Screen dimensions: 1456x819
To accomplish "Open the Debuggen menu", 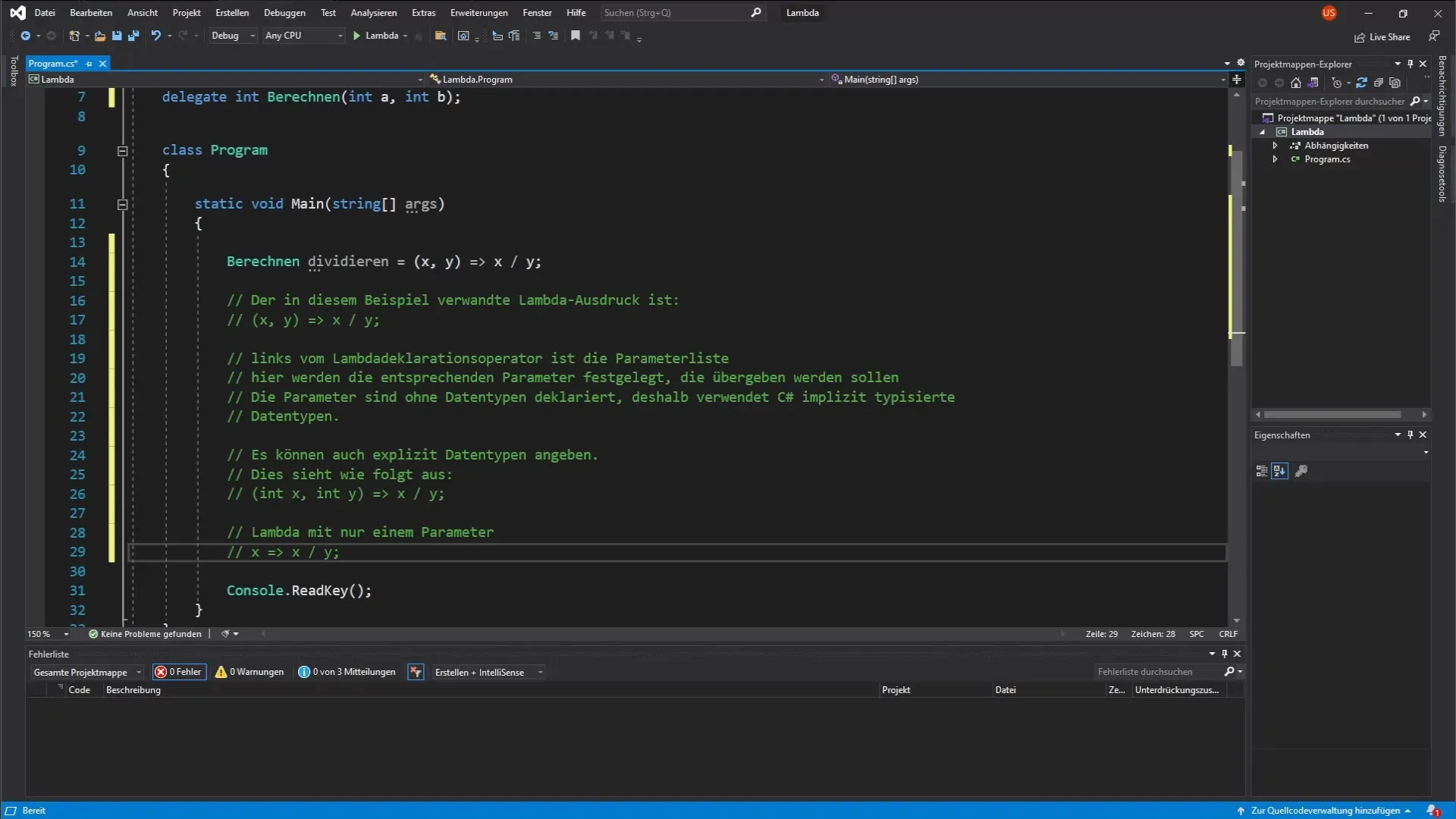I will [284, 13].
